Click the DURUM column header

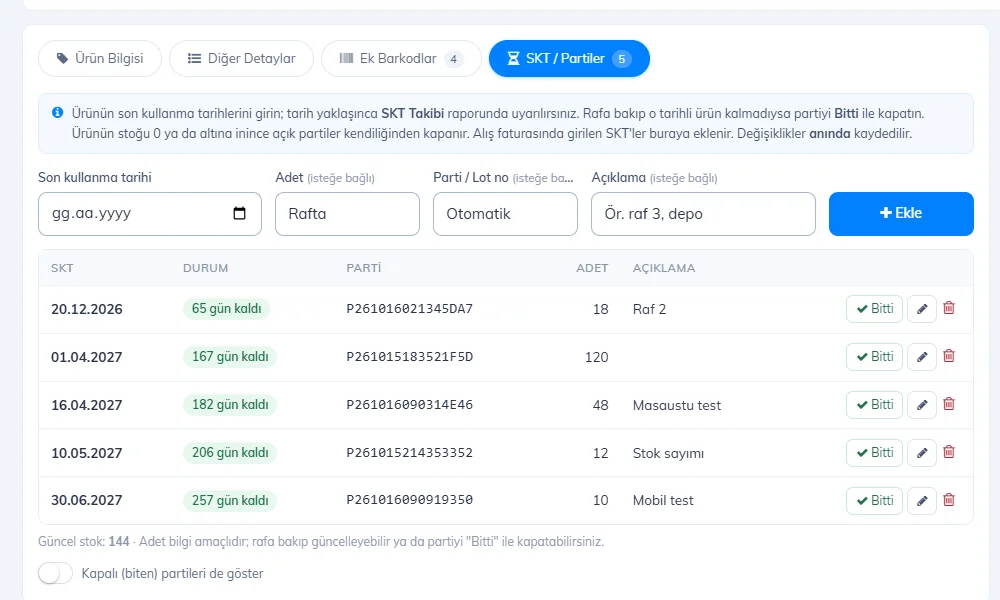pos(205,268)
